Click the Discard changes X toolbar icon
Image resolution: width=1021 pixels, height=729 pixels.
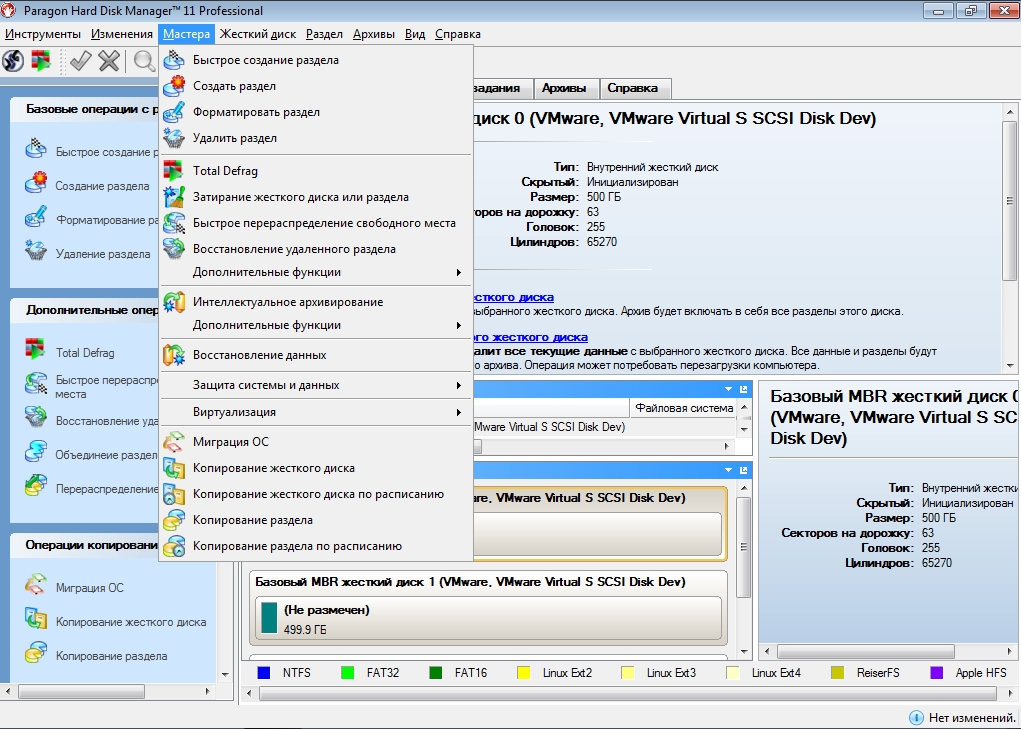tap(109, 61)
